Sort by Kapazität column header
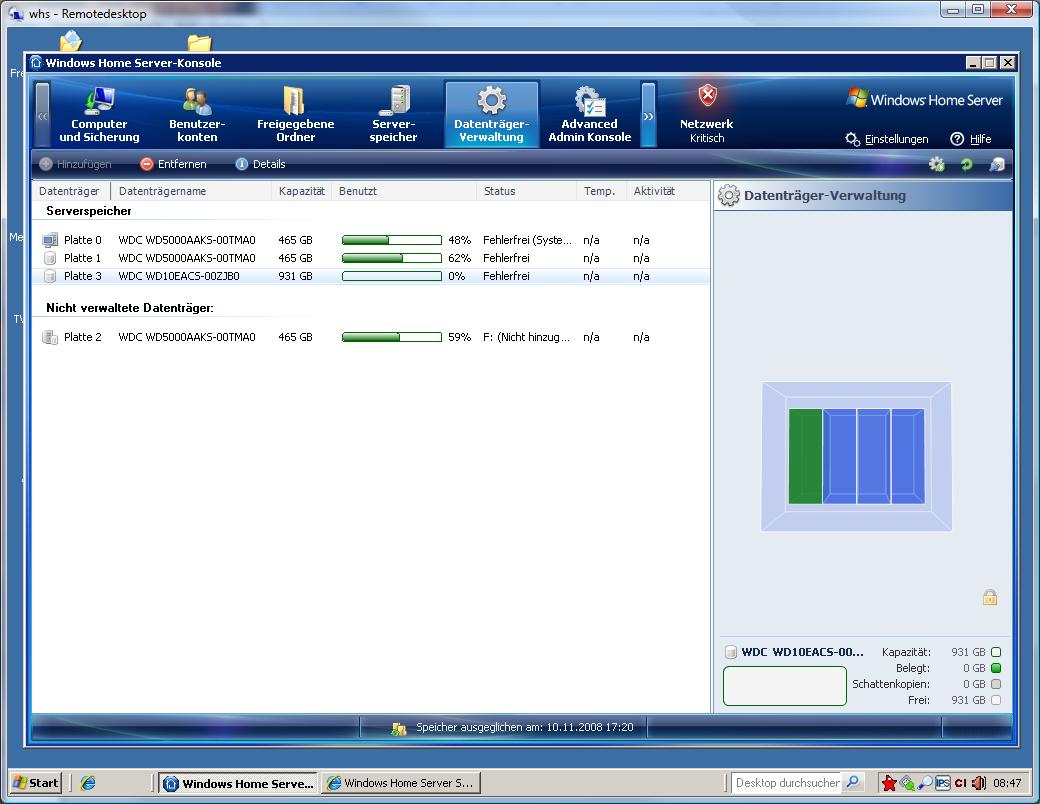 pyautogui.click(x=302, y=191)
